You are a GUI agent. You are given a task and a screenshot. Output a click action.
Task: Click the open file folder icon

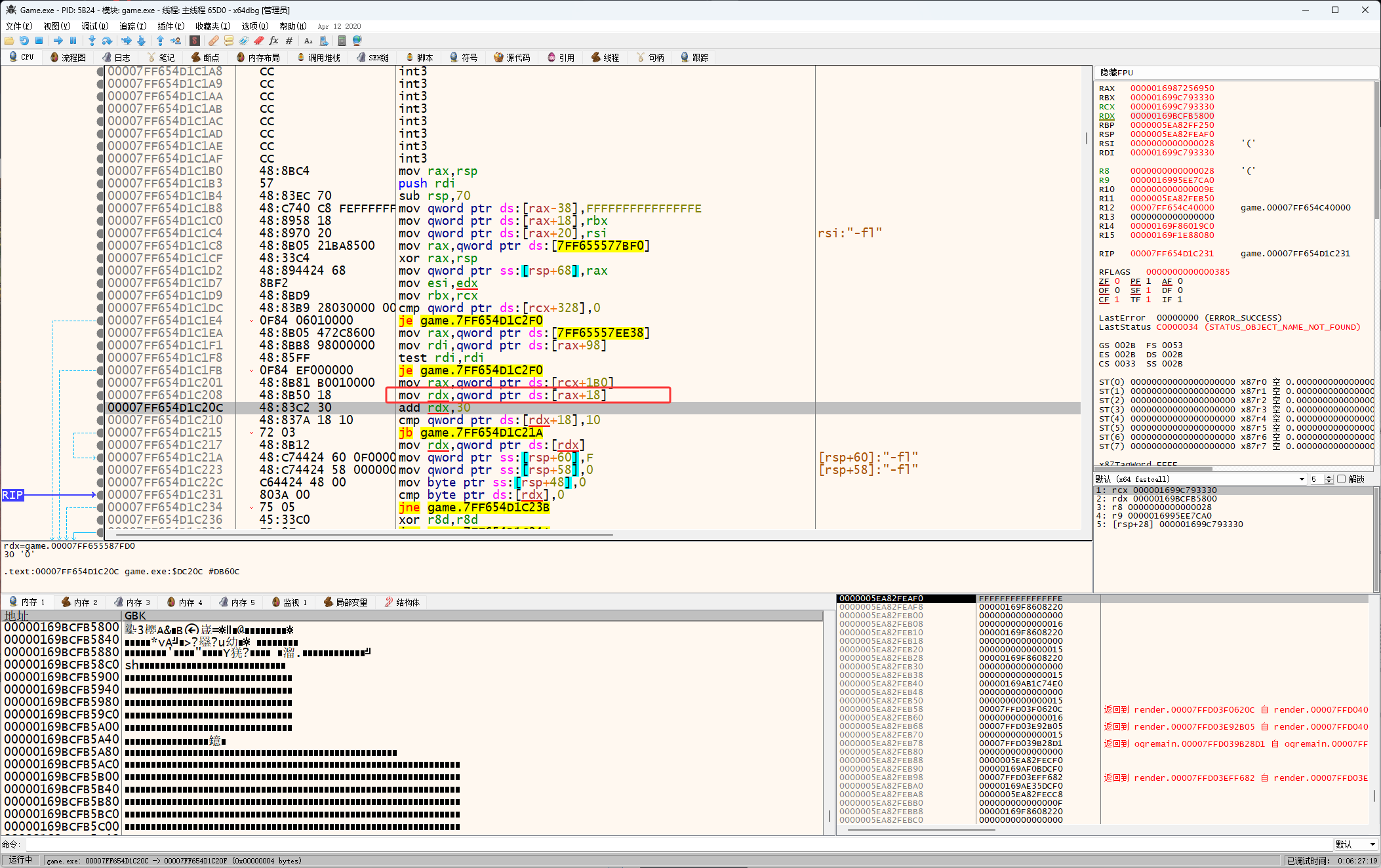[9, 41]
